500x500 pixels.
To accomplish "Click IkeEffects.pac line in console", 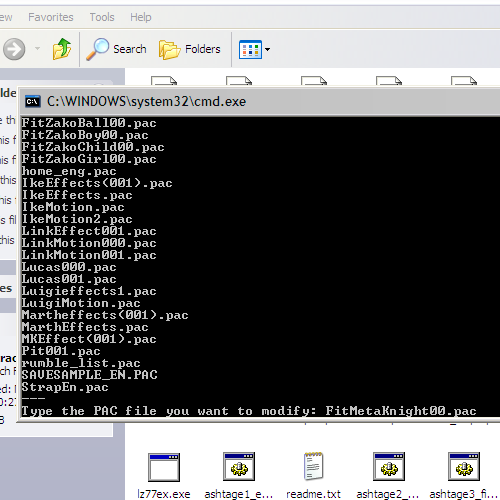I will (77, 195).
